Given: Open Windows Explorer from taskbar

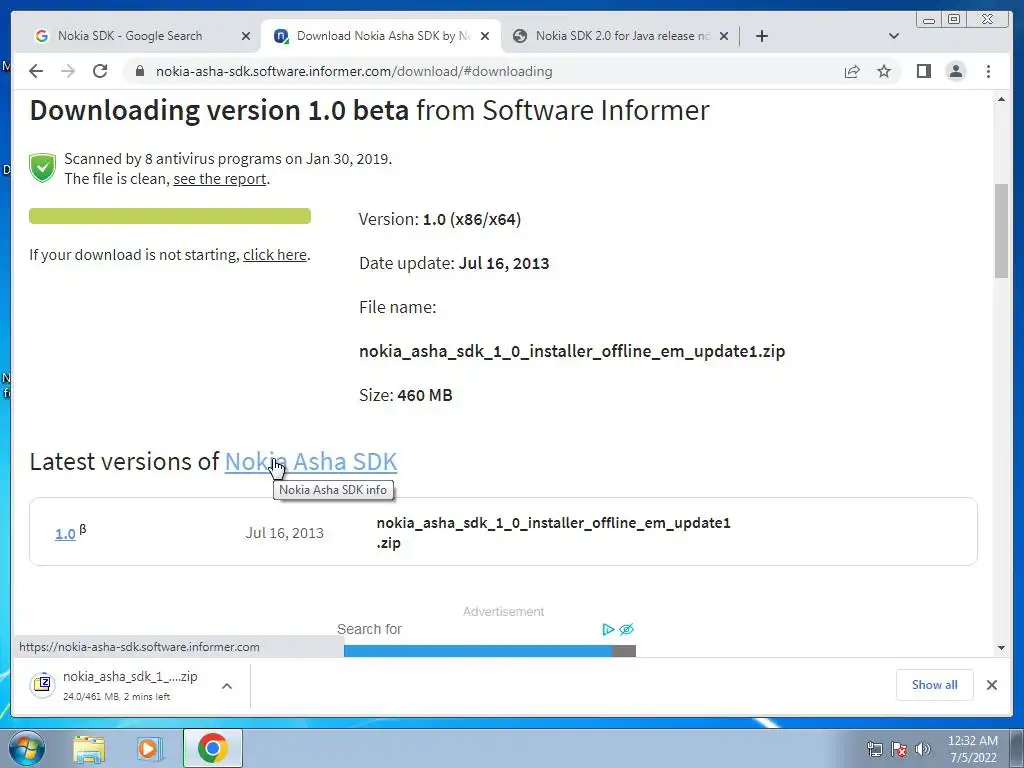Looking at the screenshot, I should [89, 749].
